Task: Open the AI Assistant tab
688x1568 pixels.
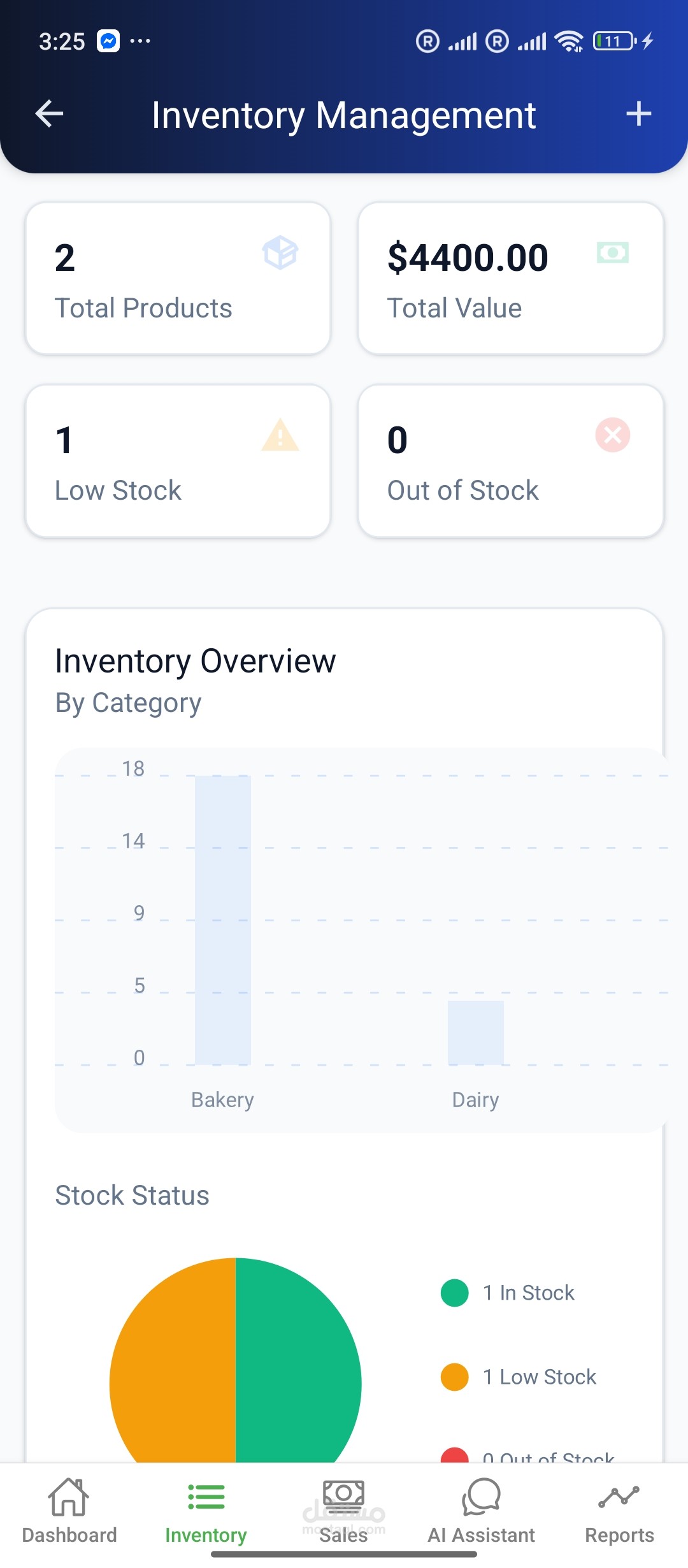Action: pos(481,1511)
